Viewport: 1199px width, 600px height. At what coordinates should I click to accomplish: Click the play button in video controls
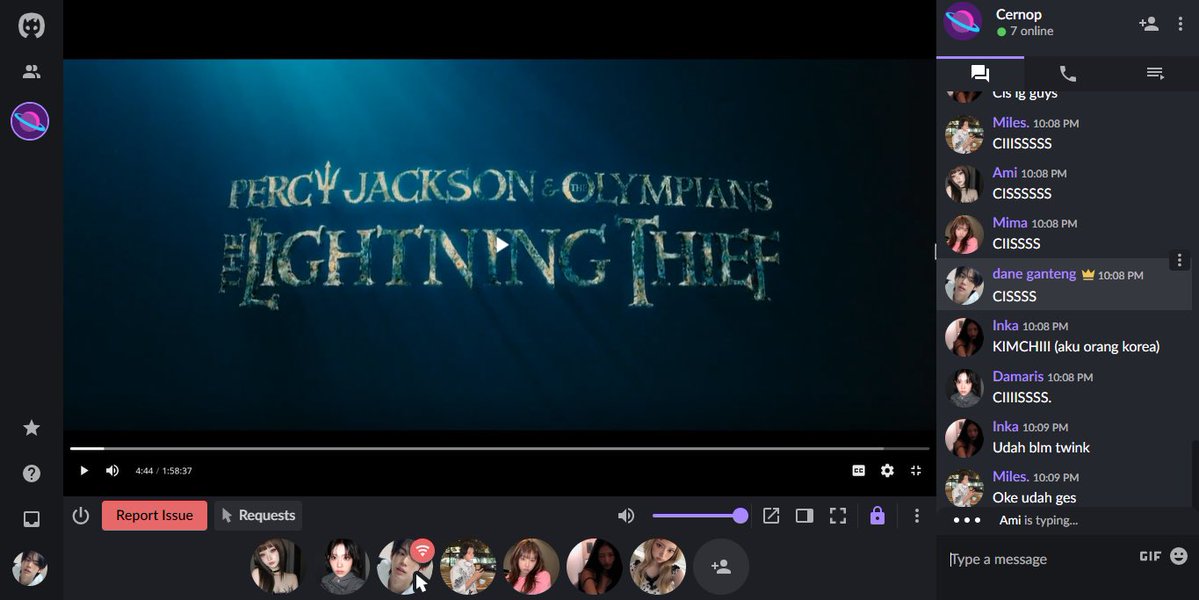[x=84, y=471]
